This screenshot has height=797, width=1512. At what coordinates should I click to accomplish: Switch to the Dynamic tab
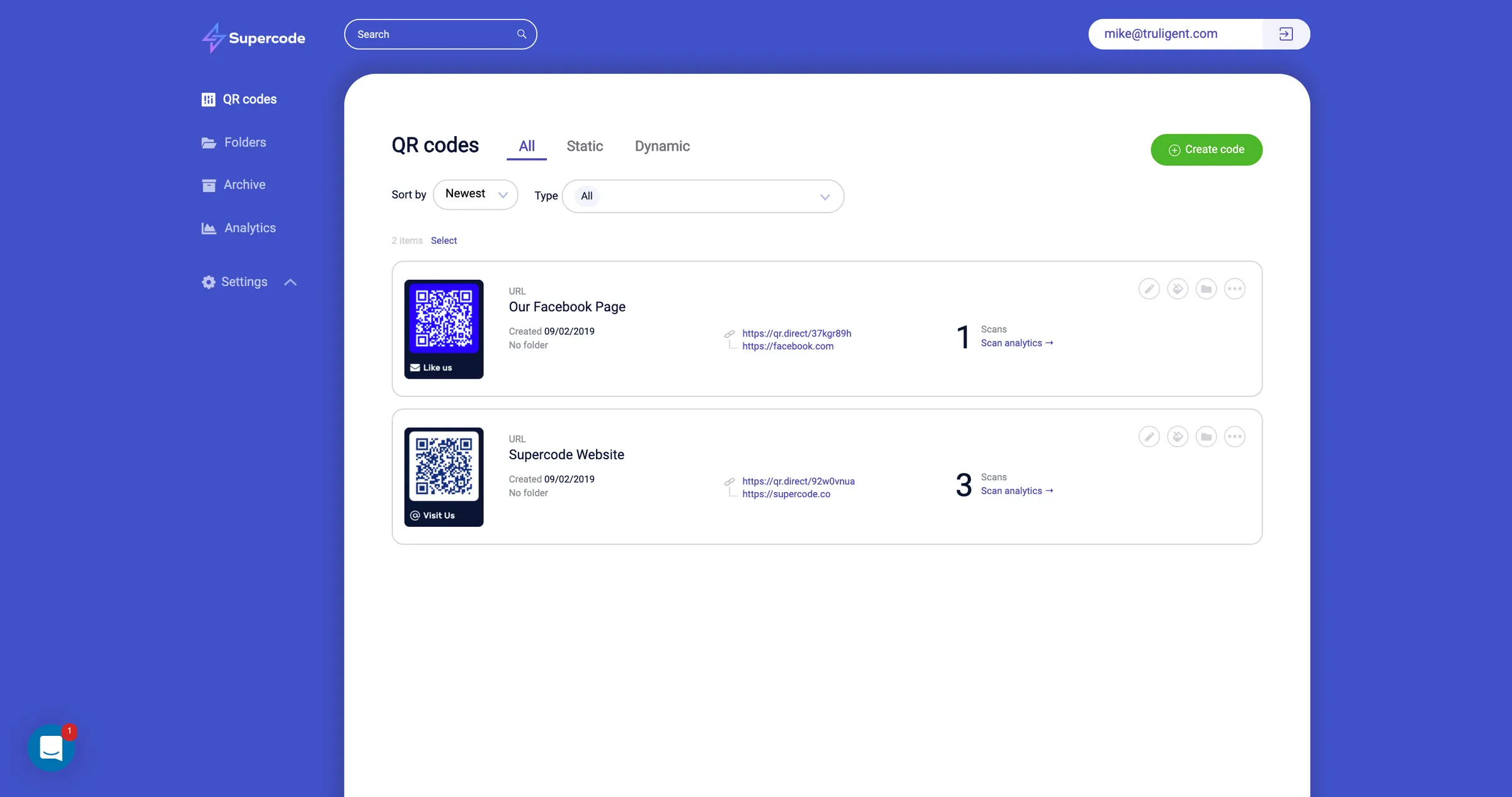(662, 146)
